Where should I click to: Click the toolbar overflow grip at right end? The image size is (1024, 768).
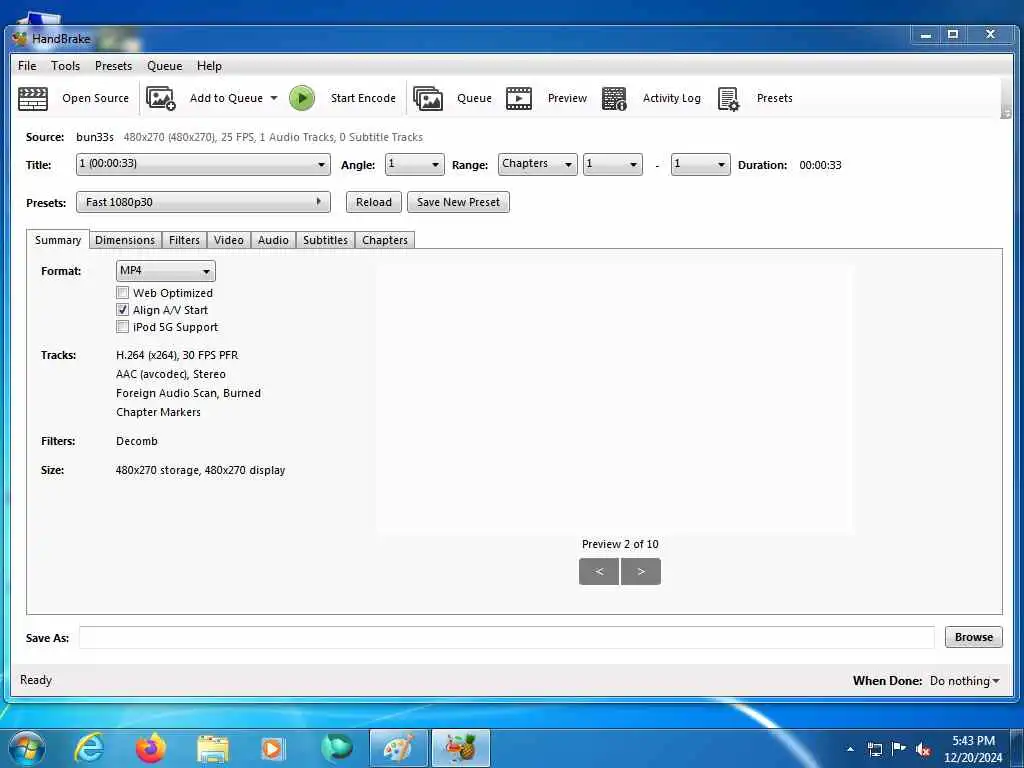(x=1005, y=114)
